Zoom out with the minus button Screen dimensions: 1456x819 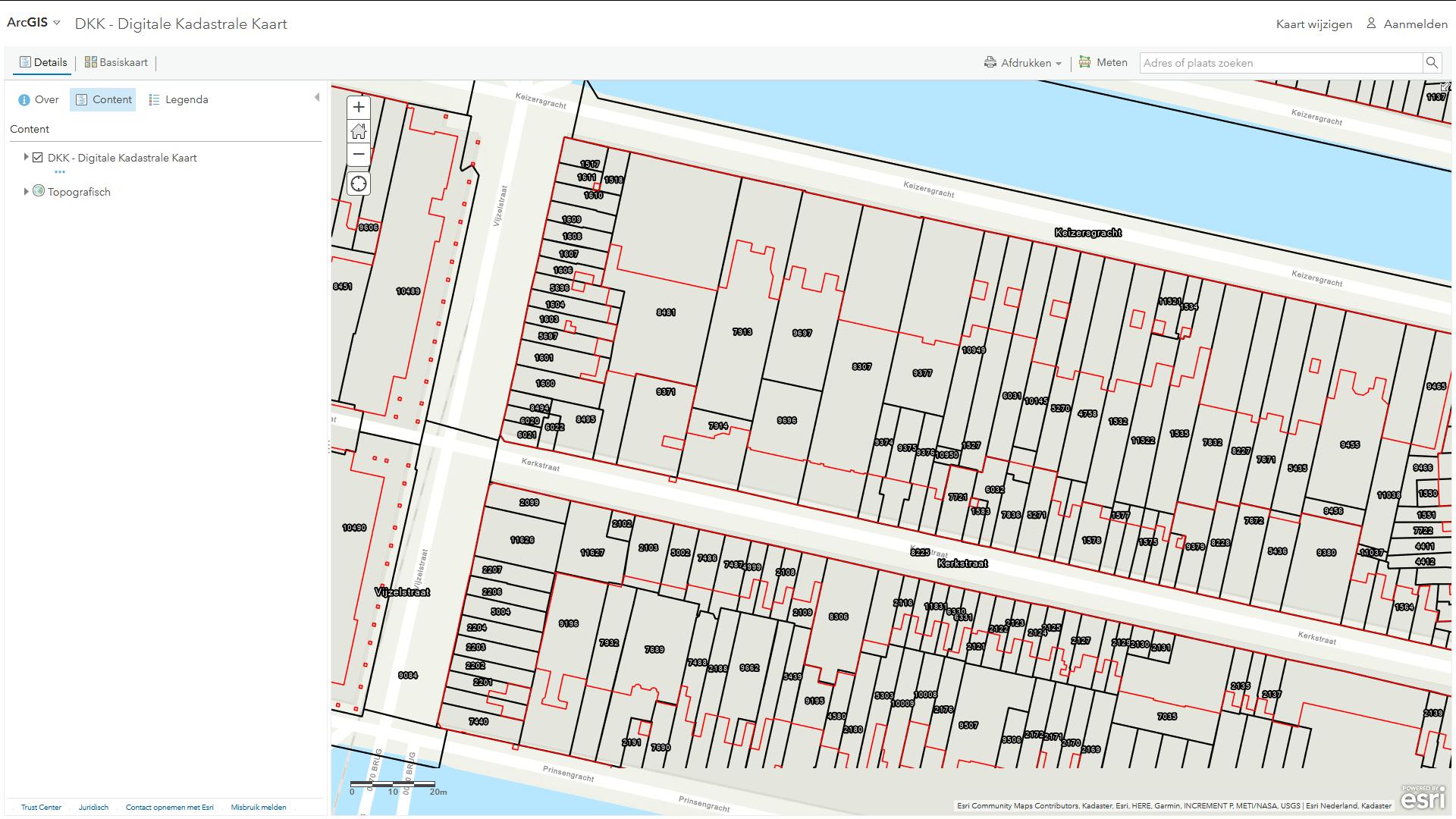click(359, 154)
